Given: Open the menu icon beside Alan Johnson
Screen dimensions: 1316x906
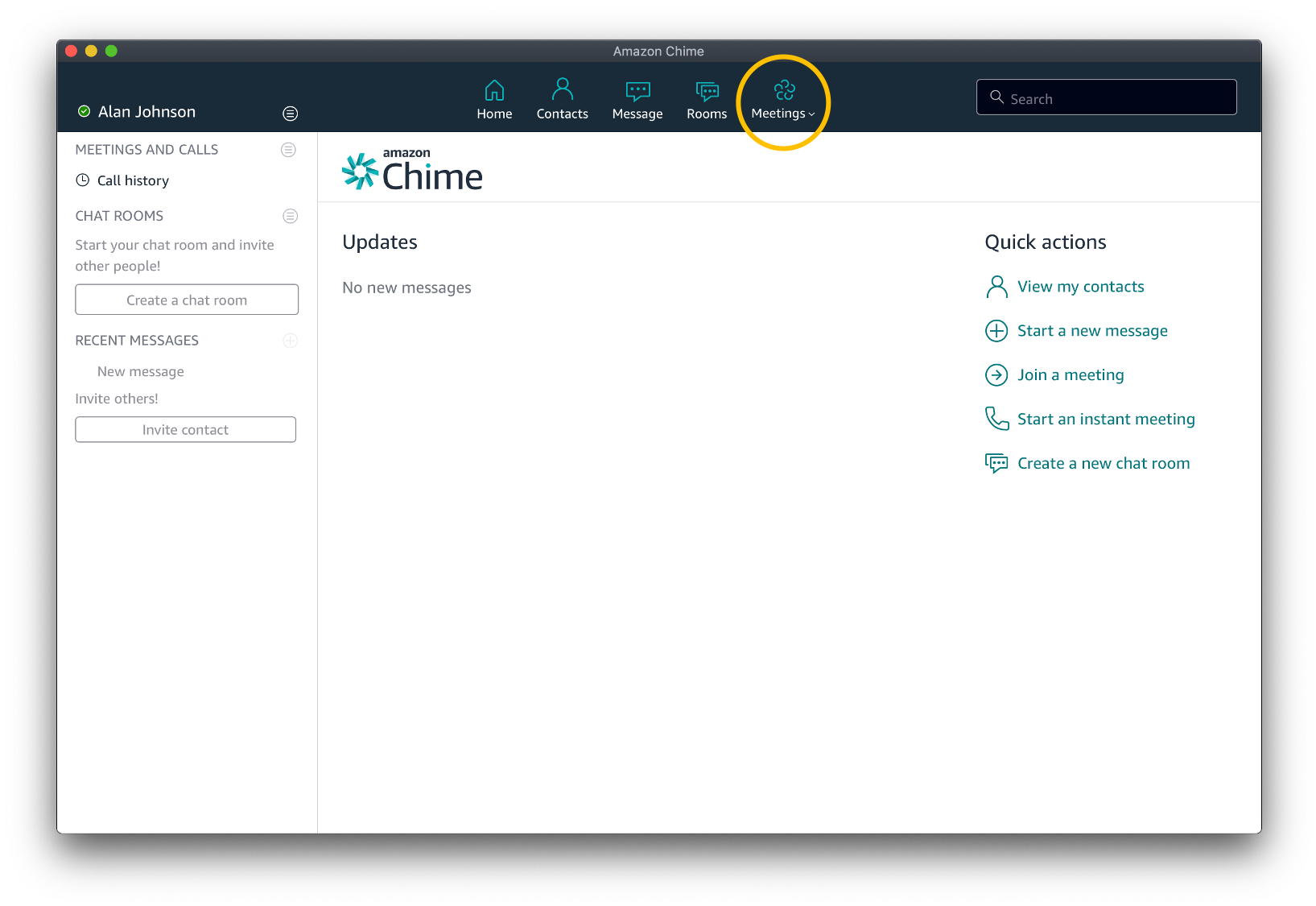Looking at the screenshot, I should (x=291, y=114).
